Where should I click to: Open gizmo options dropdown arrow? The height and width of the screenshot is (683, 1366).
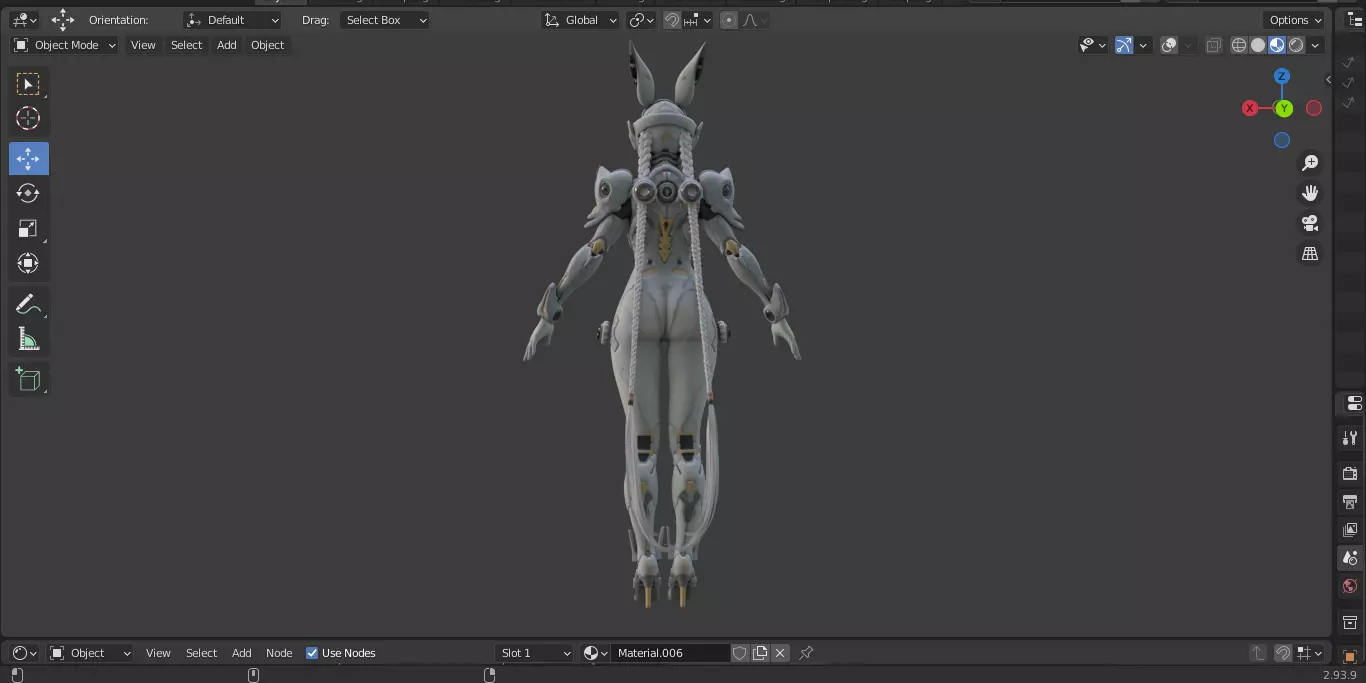(x=1143, y=45)
